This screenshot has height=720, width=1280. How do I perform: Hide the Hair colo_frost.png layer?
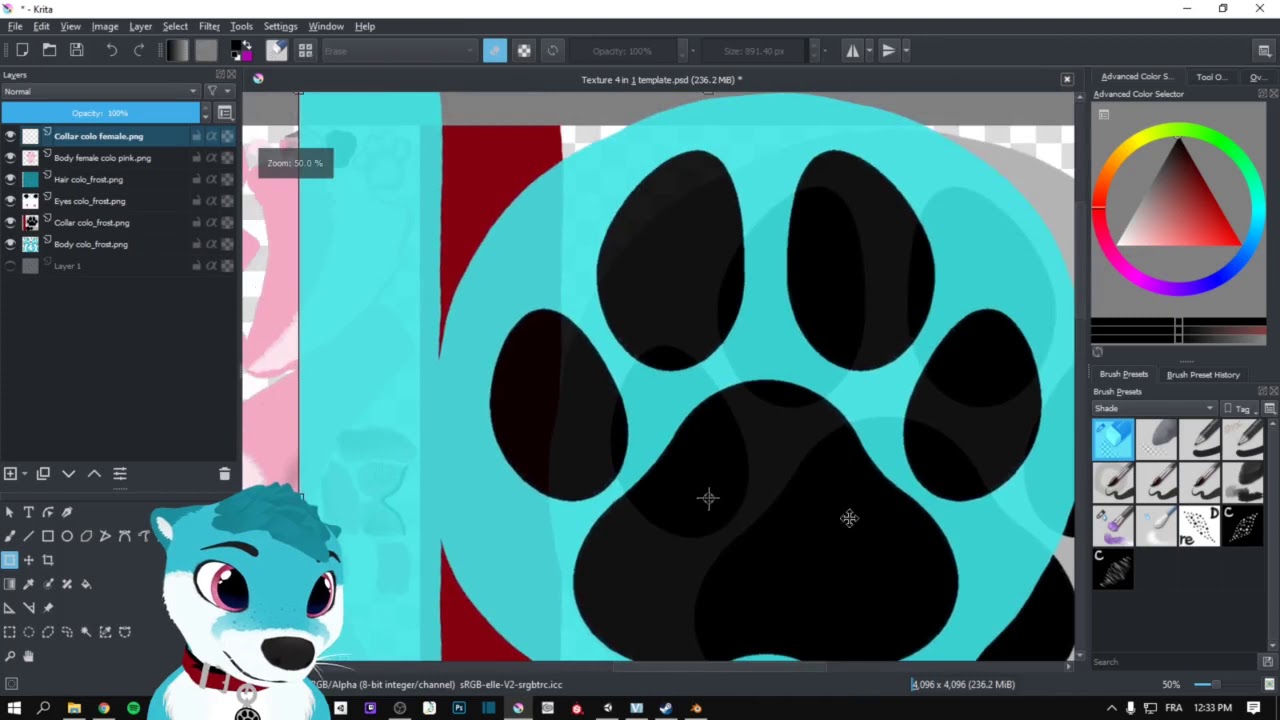(10, 179)
